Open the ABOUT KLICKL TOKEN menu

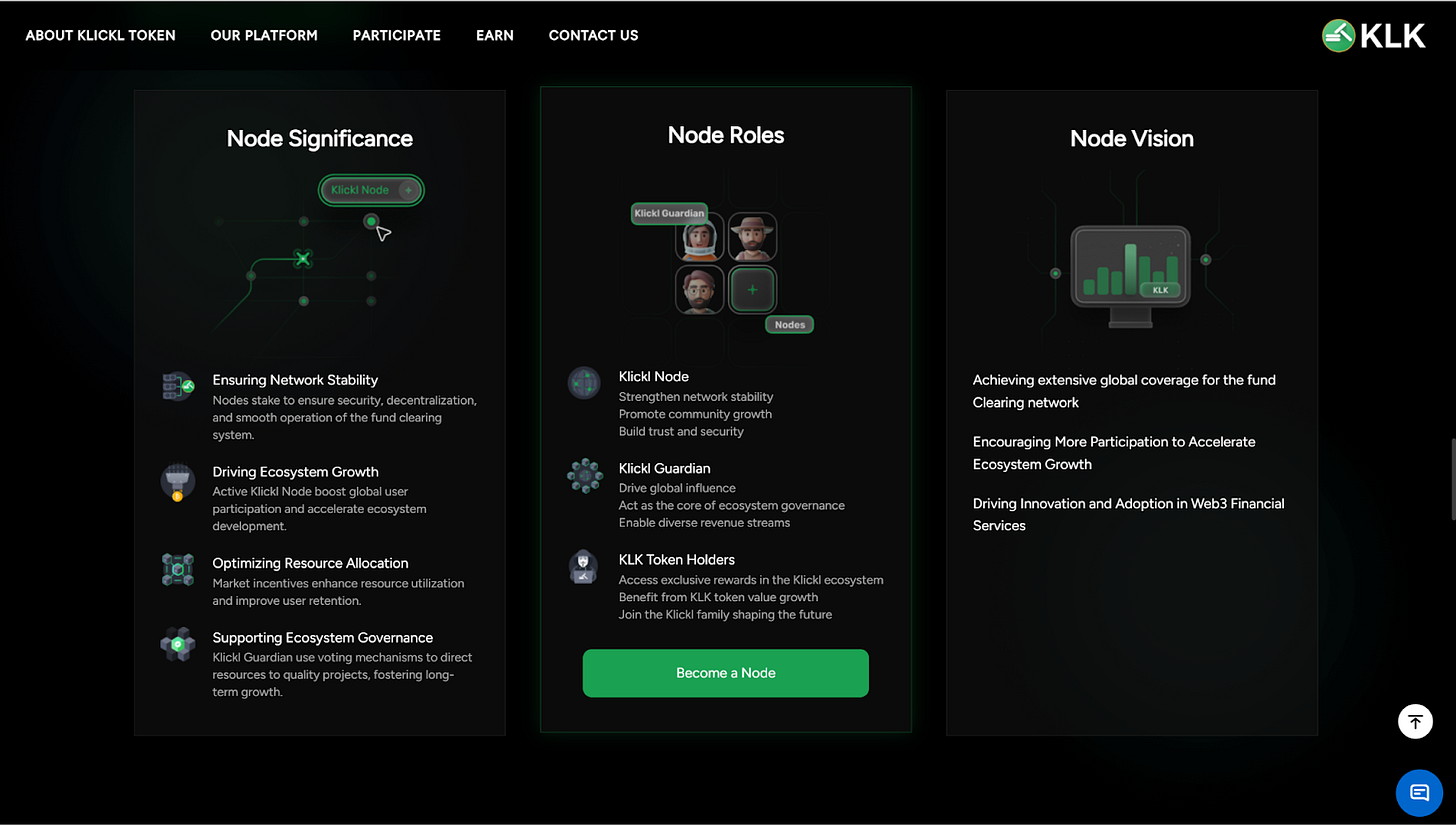(x=100, y=35)
